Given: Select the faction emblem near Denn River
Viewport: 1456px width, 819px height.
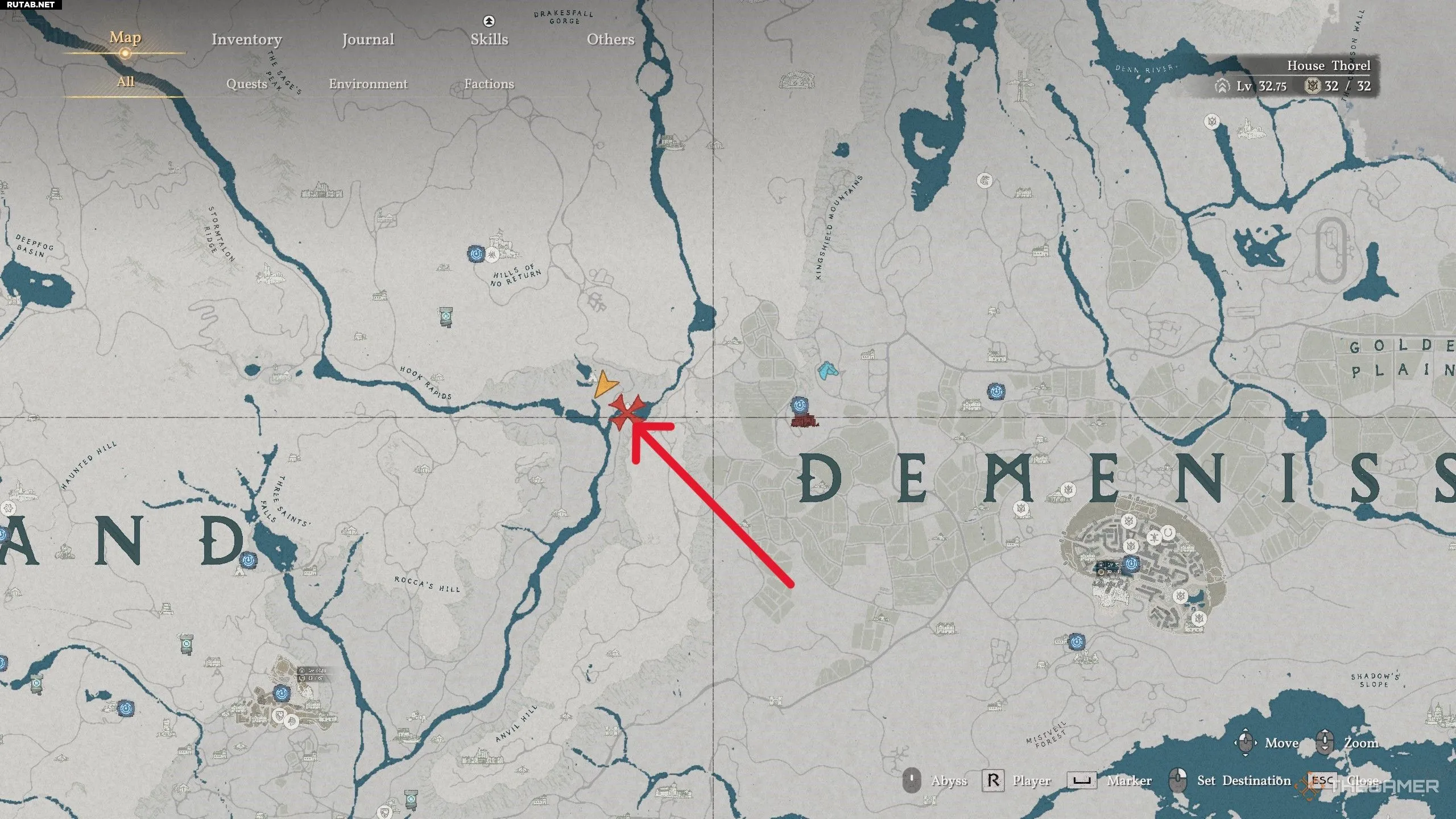Looking at the screenshot, I should pyautogui.click(x=1212, y=121).
